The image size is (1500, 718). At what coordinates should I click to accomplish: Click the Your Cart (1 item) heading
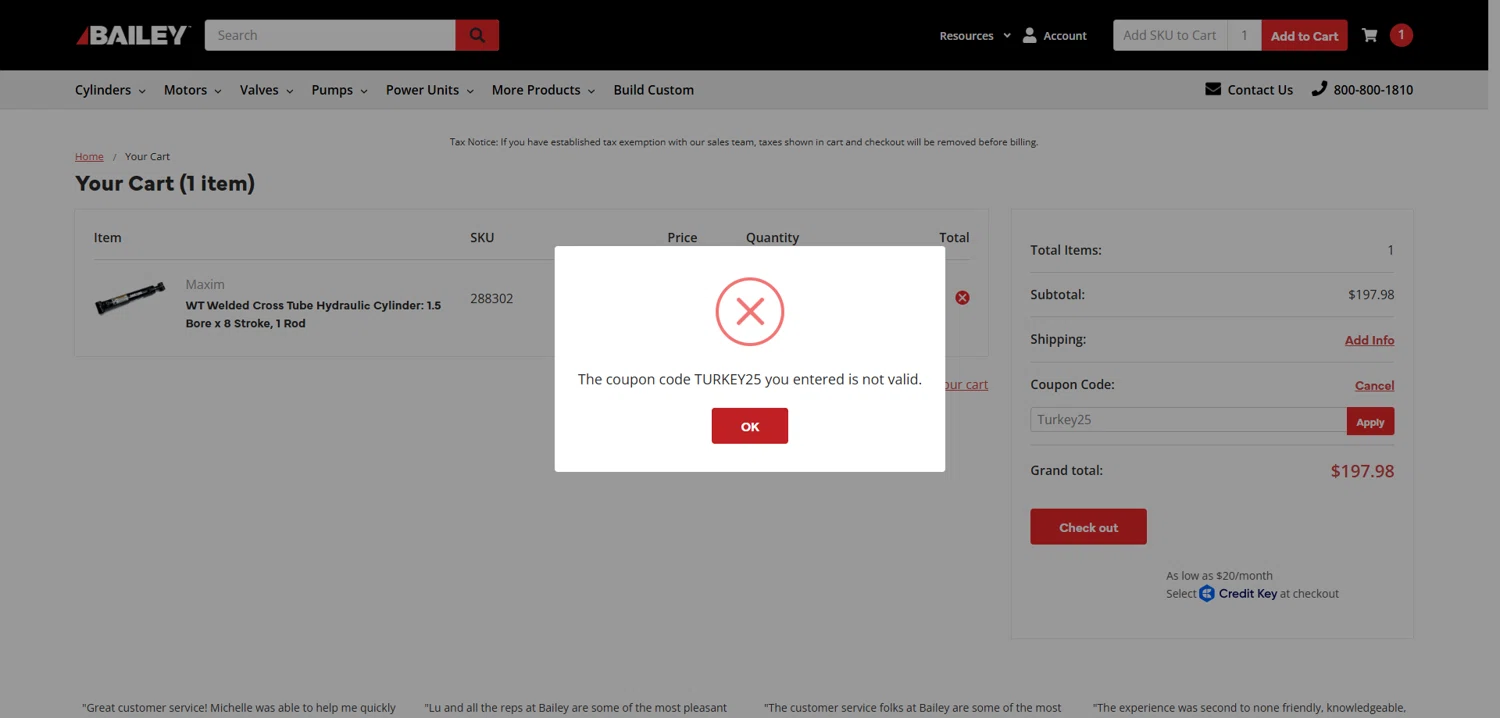coord(165,183)
